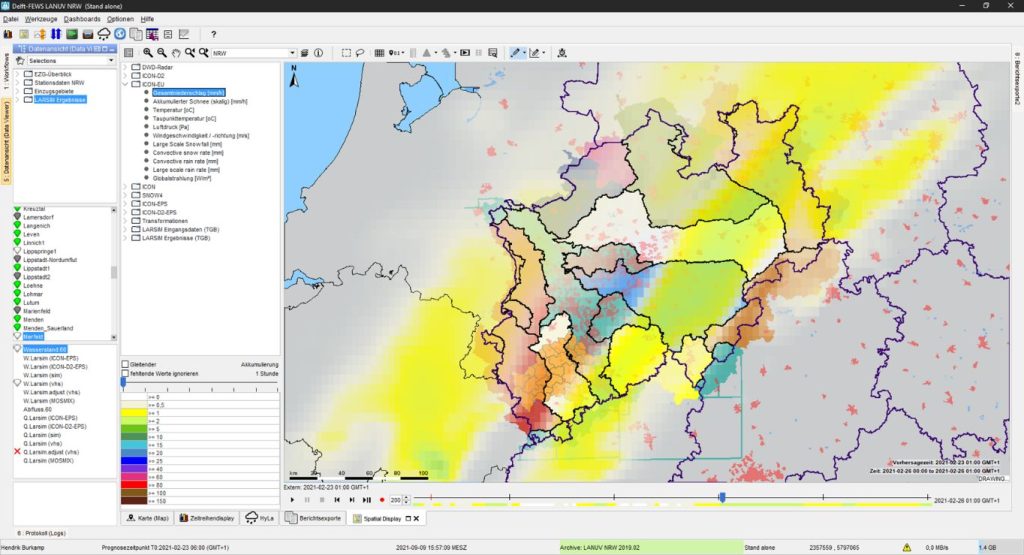Select the rectangle selection tool
1024x555 pixels.
346,53
